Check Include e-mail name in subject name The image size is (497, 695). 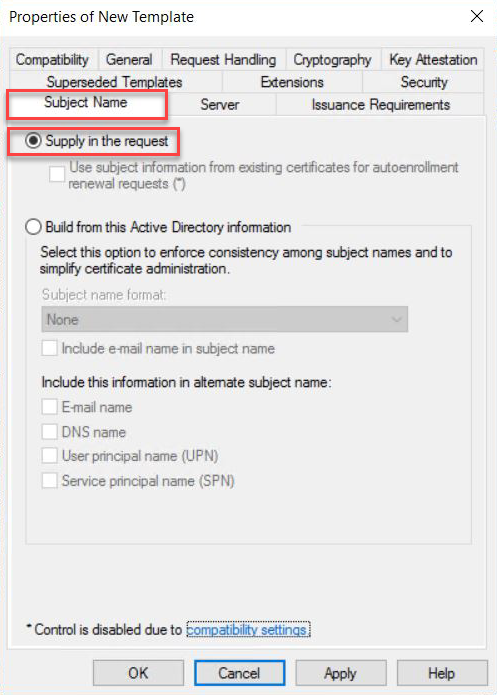[x=49, y=348]
